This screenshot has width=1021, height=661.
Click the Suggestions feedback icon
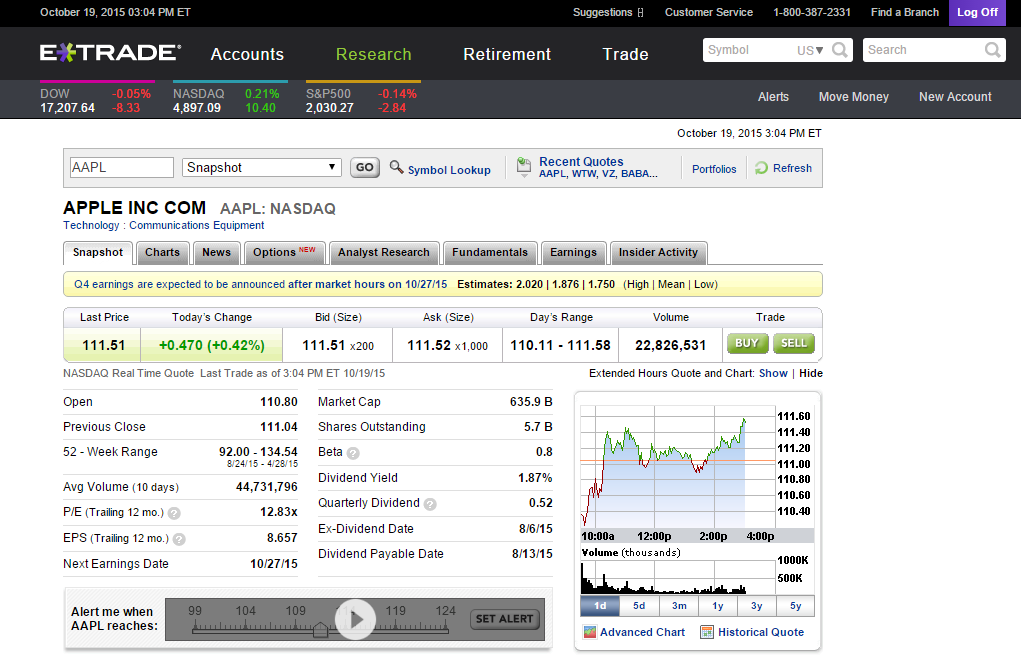[641, 12]
